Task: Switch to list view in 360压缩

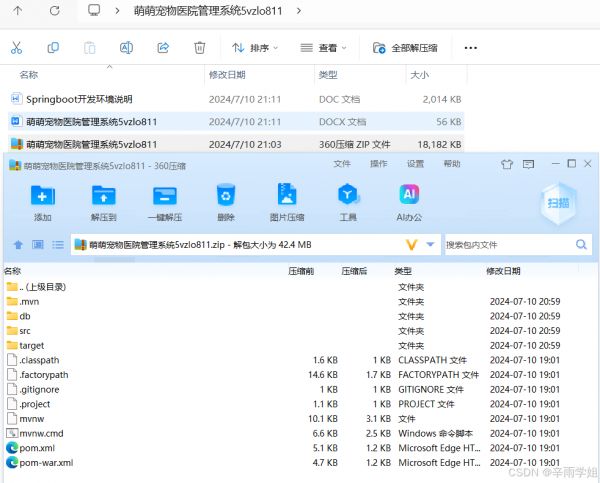Action: click(x=58, y=244)
